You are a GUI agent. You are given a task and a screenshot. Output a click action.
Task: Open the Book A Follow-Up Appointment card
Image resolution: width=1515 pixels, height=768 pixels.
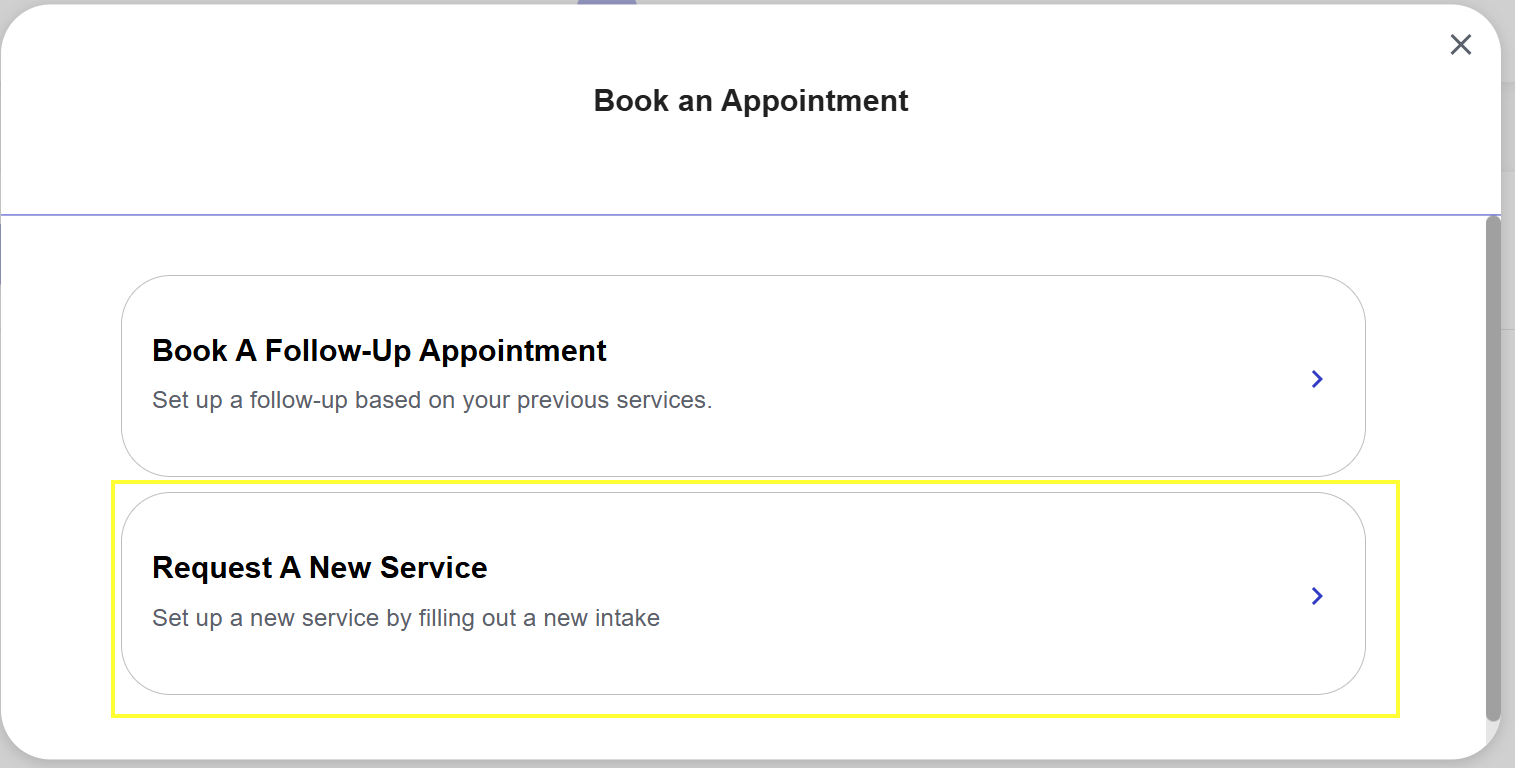[743, 376]
